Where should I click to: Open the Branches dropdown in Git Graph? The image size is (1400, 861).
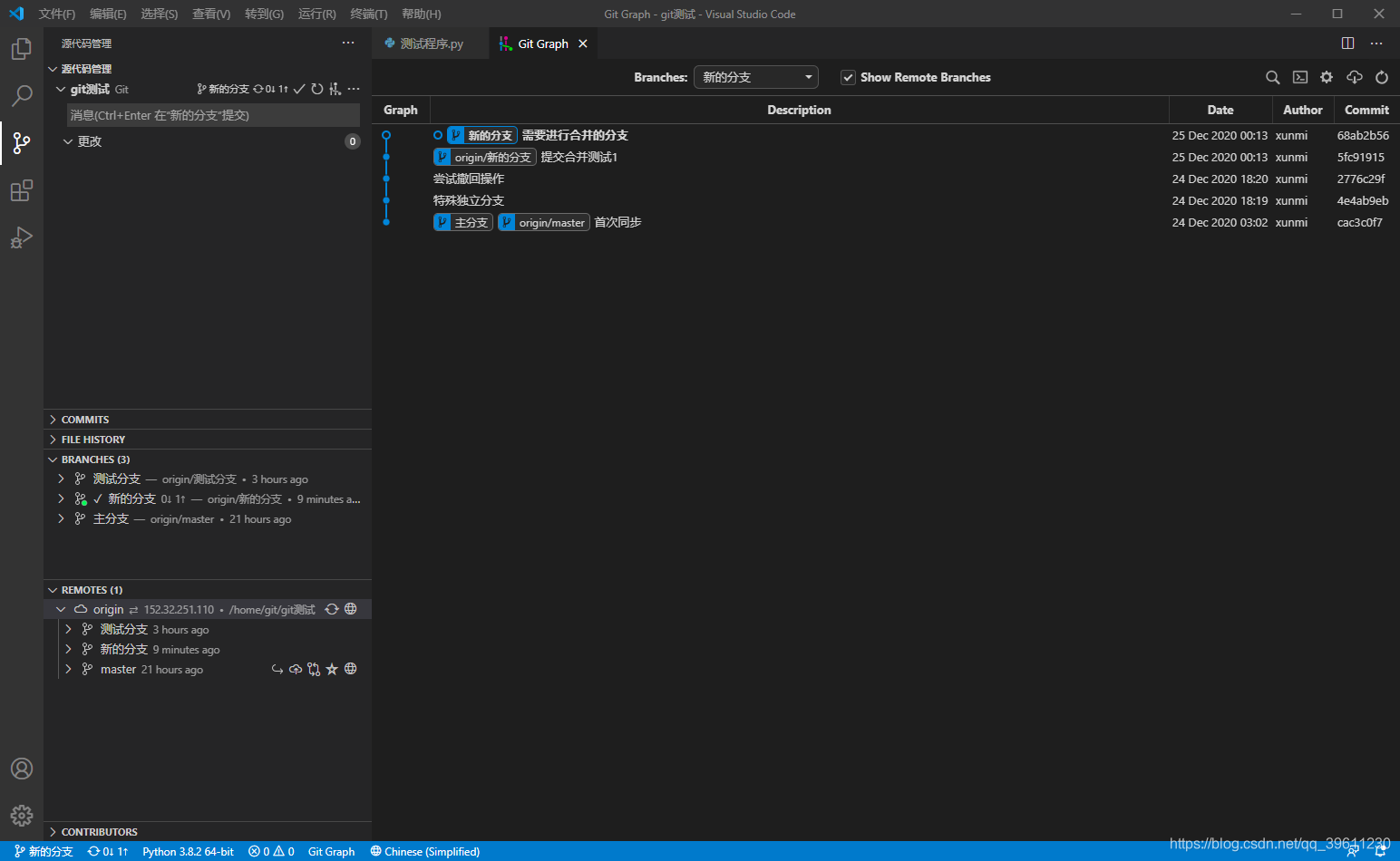[x=756, y=77]
